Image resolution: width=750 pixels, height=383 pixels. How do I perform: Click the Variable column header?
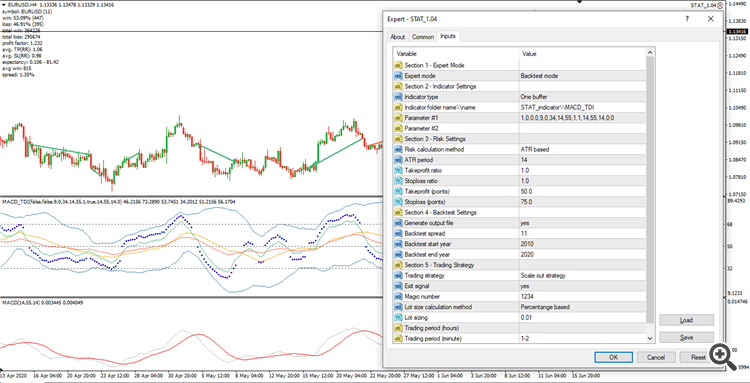coord(456,54)
